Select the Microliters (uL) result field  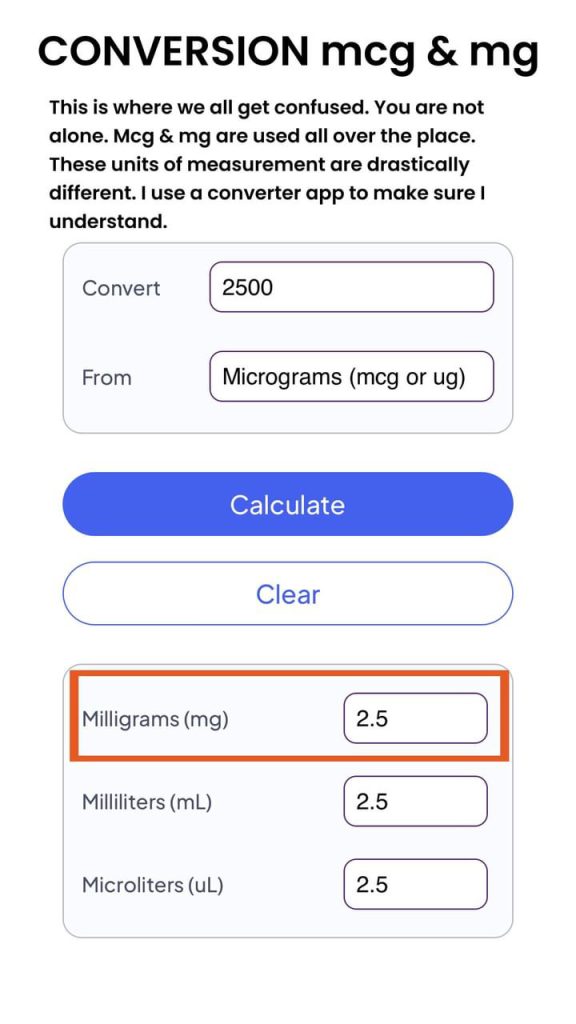[415, 884]
